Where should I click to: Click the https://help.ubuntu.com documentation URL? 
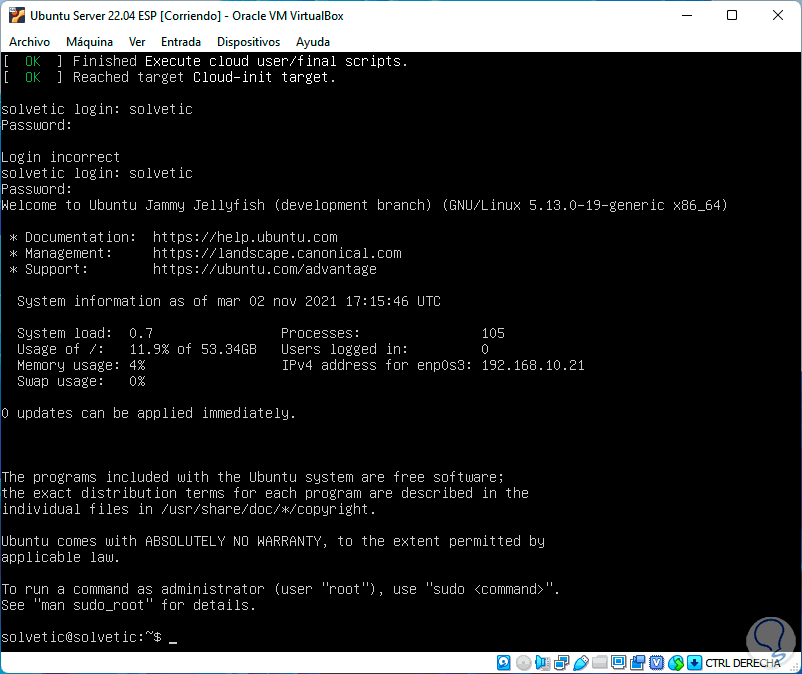245,237
